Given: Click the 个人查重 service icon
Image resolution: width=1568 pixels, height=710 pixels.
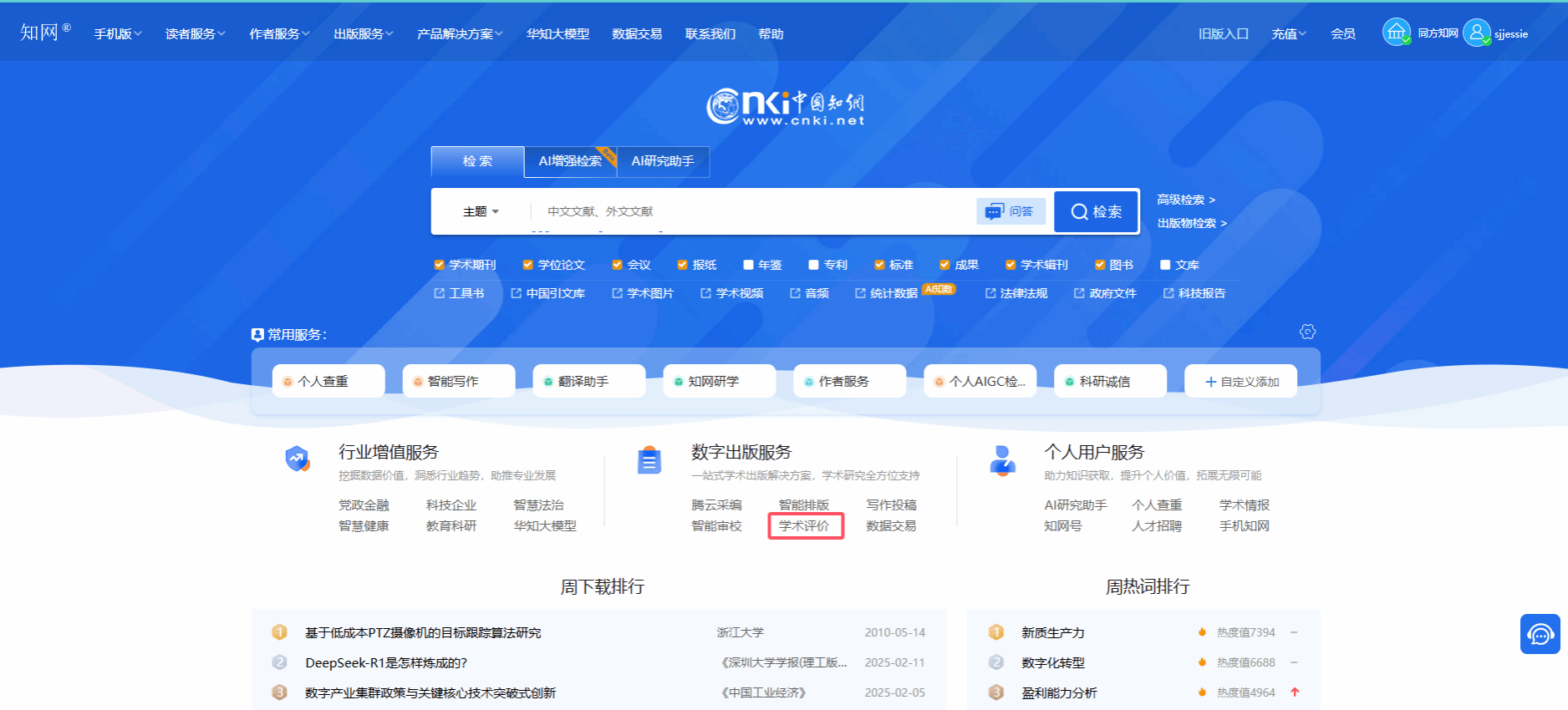Looking at the screenshot, I should tap(288, 382).
